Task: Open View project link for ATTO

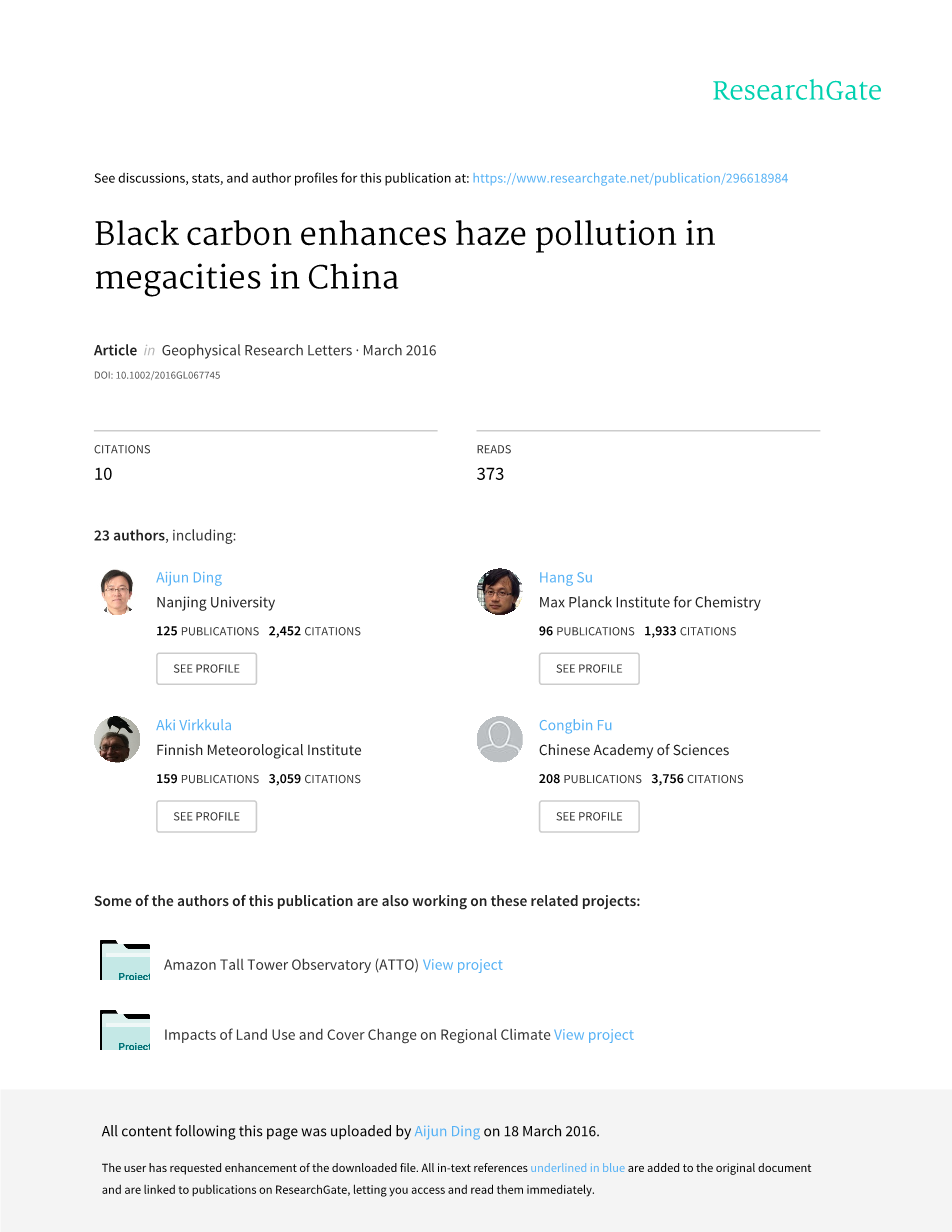Action: 462,965
